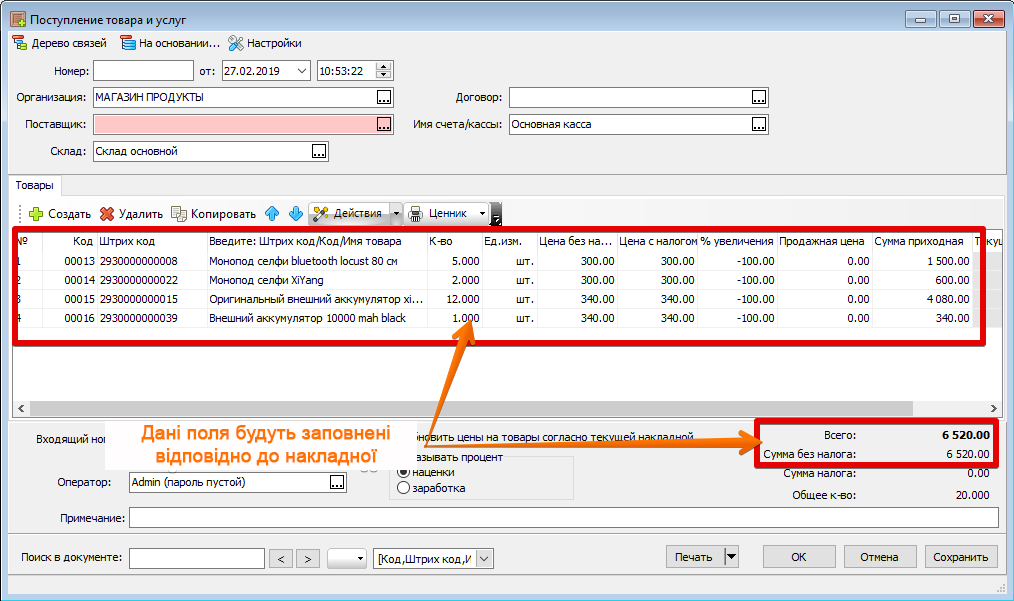Click the Примечание note field
The height and width of the screenshot is (601, 1014).
pos(564,518)
